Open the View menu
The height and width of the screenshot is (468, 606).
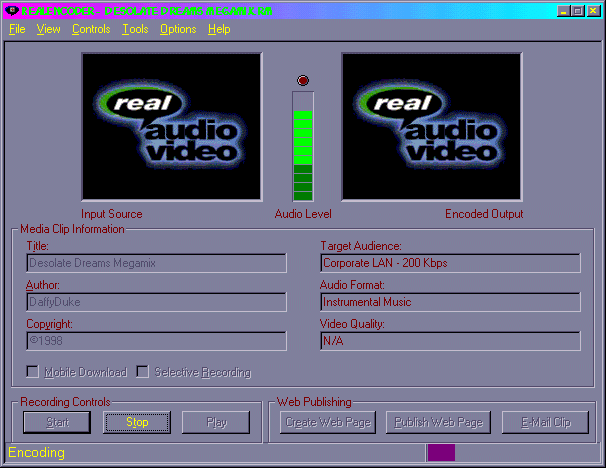48,29
